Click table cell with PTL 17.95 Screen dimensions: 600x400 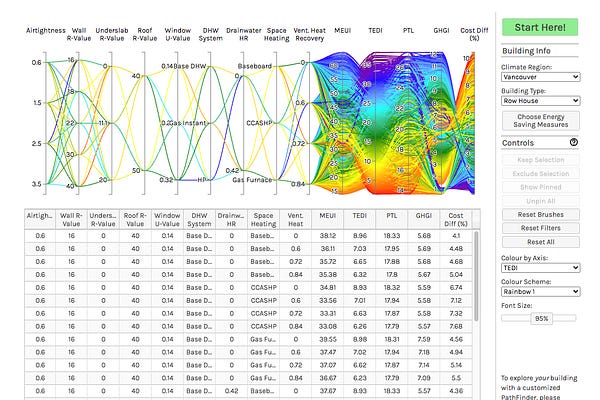[x=391, y=249]
